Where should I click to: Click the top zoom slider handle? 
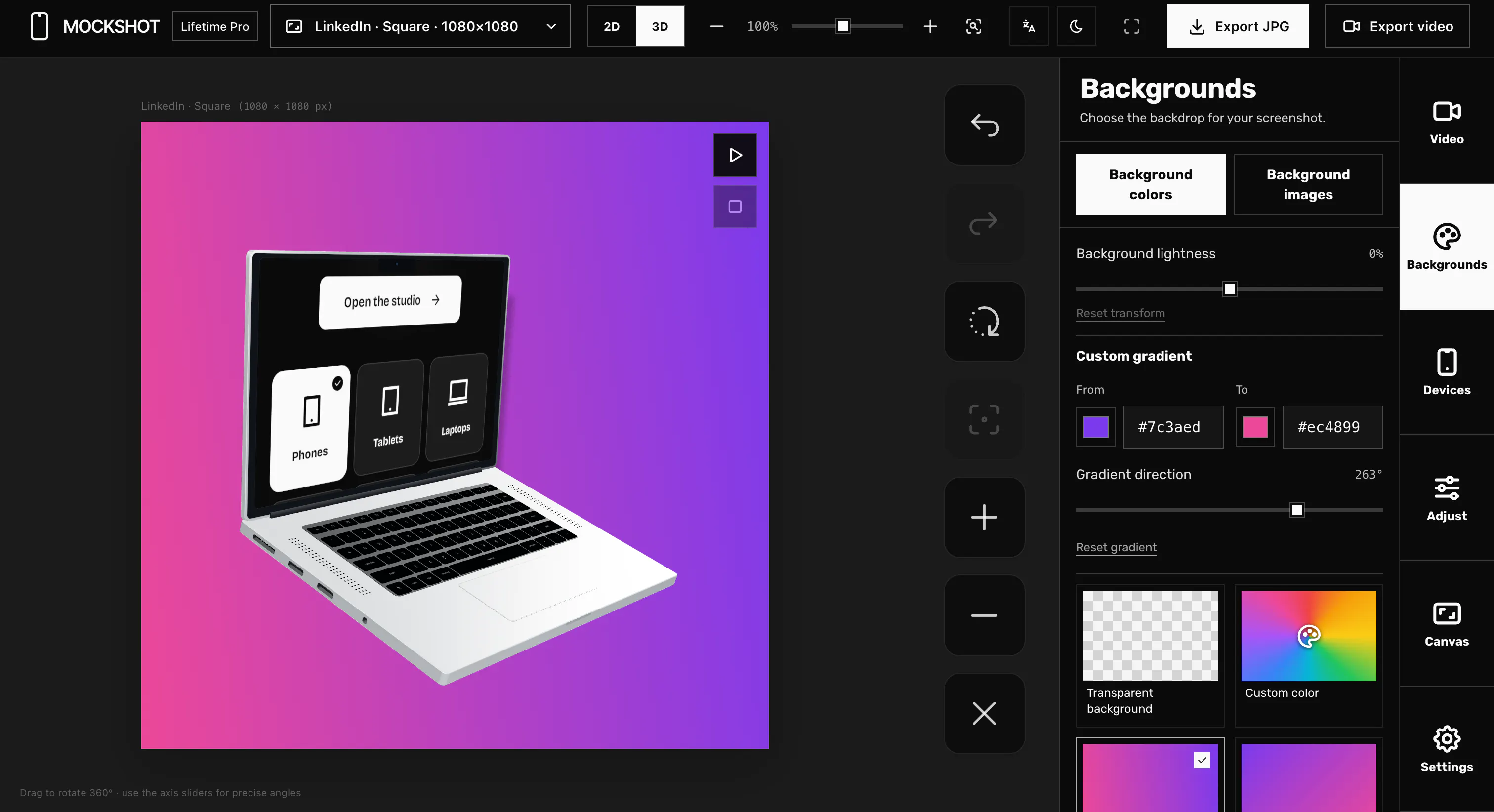(x=843, y=26)
